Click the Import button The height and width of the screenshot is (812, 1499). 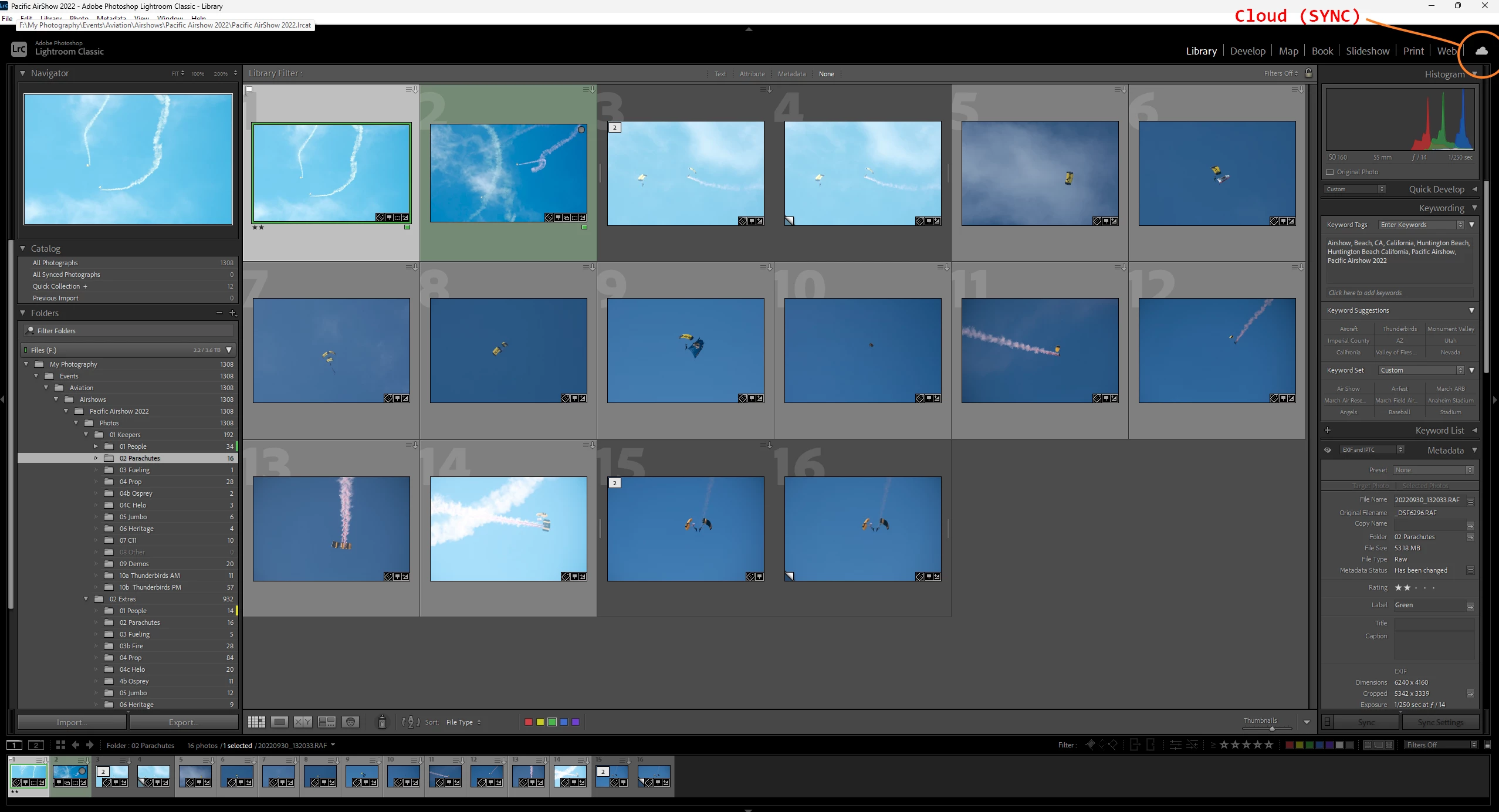click(x=72, y=722)
